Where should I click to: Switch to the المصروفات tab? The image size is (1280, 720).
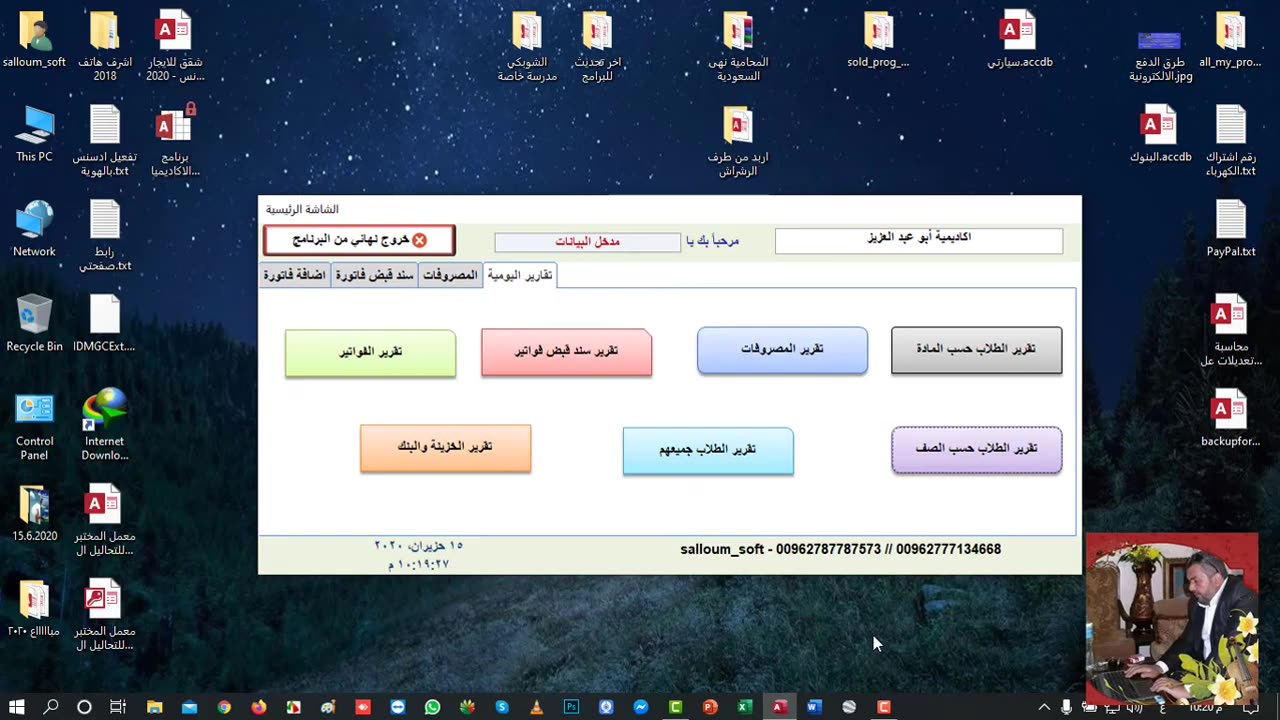(x=450, y=275)
